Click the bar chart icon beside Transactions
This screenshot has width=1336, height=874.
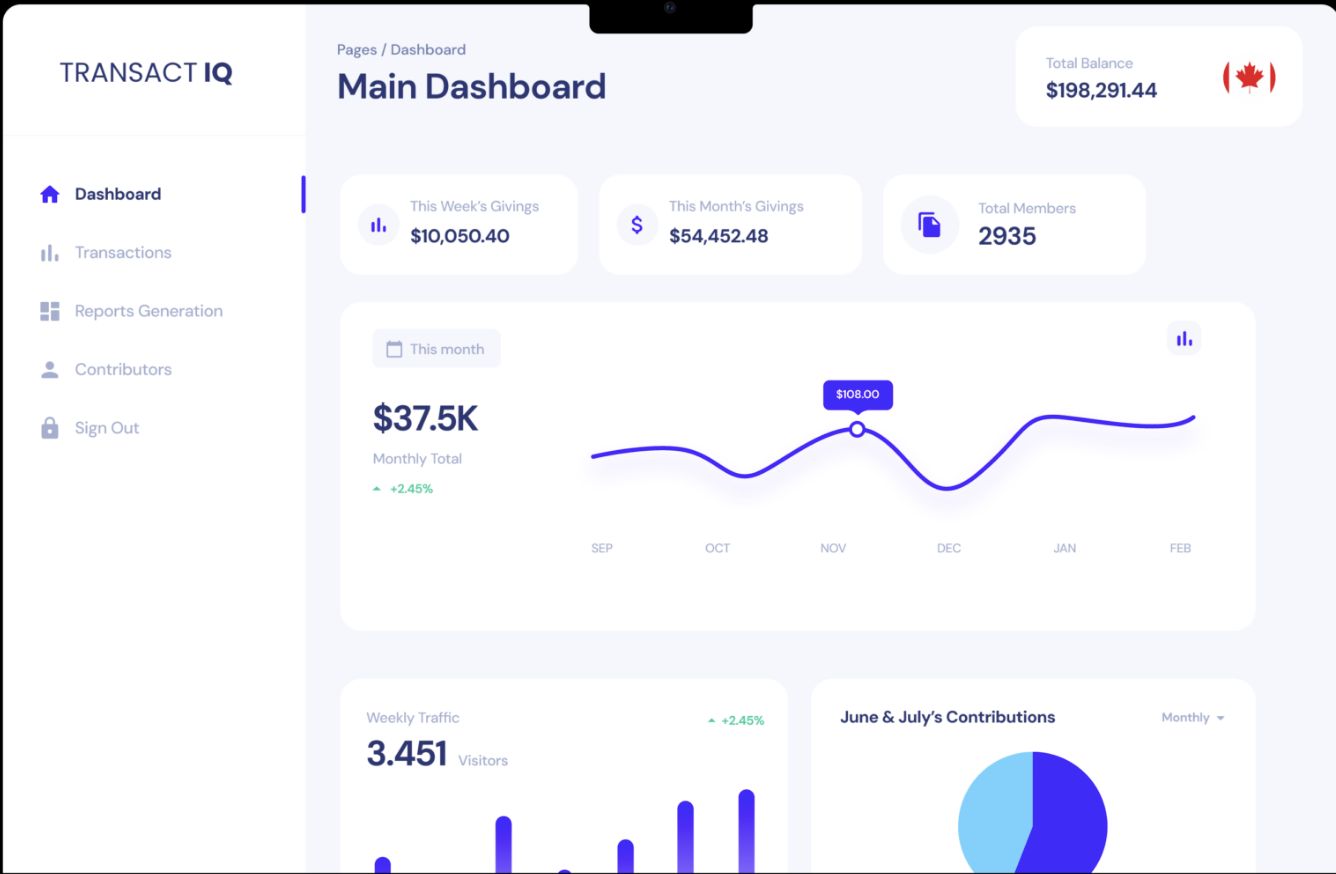coord(50,253)
